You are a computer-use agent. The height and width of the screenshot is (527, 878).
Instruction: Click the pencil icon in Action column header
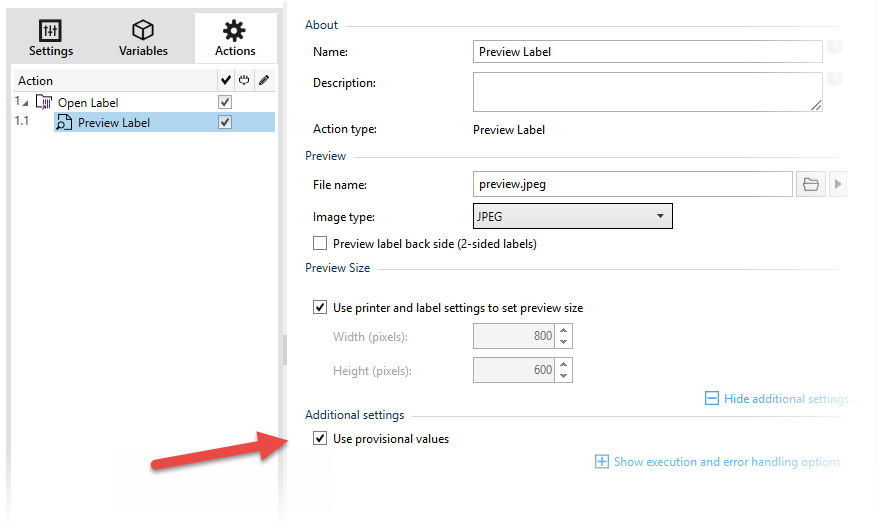click(264, 80)
